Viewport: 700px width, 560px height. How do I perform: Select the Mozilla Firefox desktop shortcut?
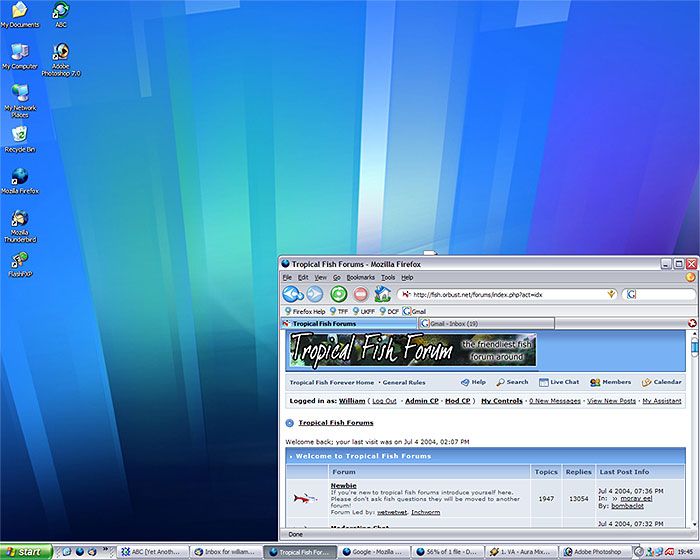(20, 181)
